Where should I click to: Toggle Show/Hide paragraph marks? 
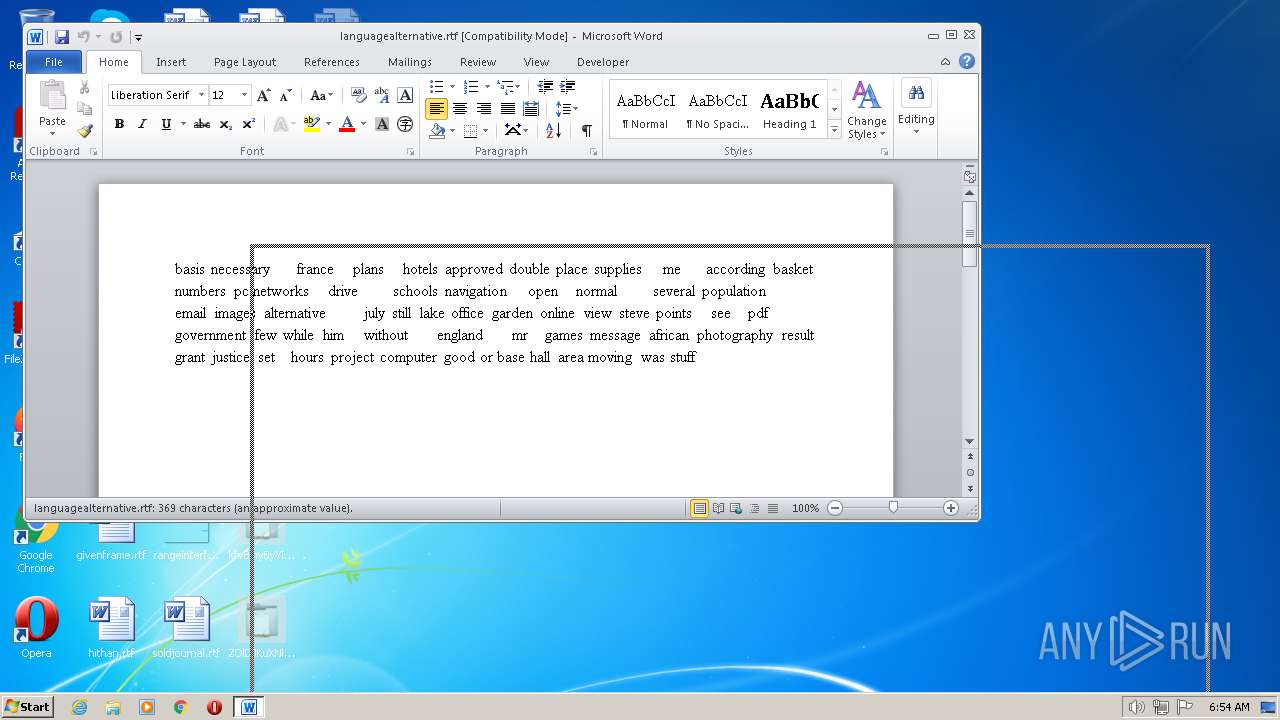tap(586, 130)
